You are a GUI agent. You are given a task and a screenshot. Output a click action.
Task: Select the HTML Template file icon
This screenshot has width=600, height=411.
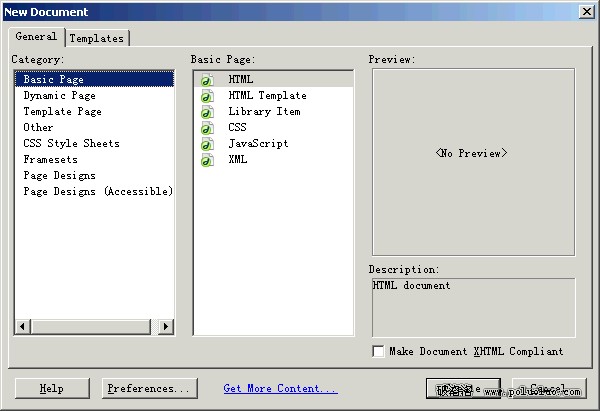pyautogui.click(x=207, y=96)
